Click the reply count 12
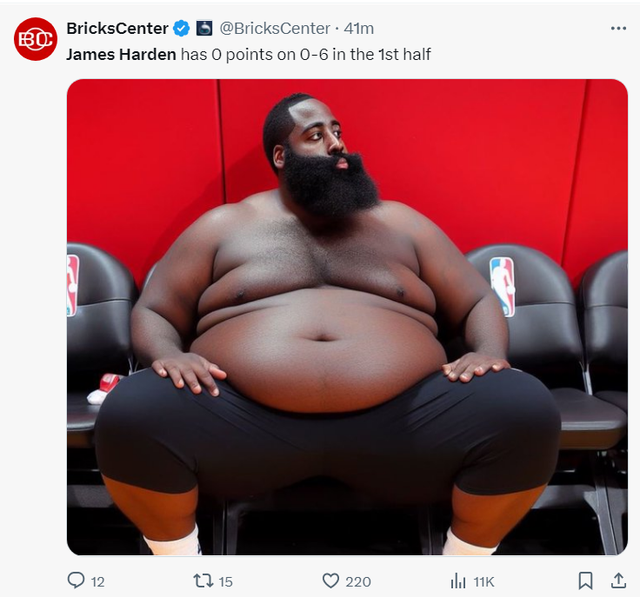The height and width of the screenshot is (597, 640). (98, 581)
